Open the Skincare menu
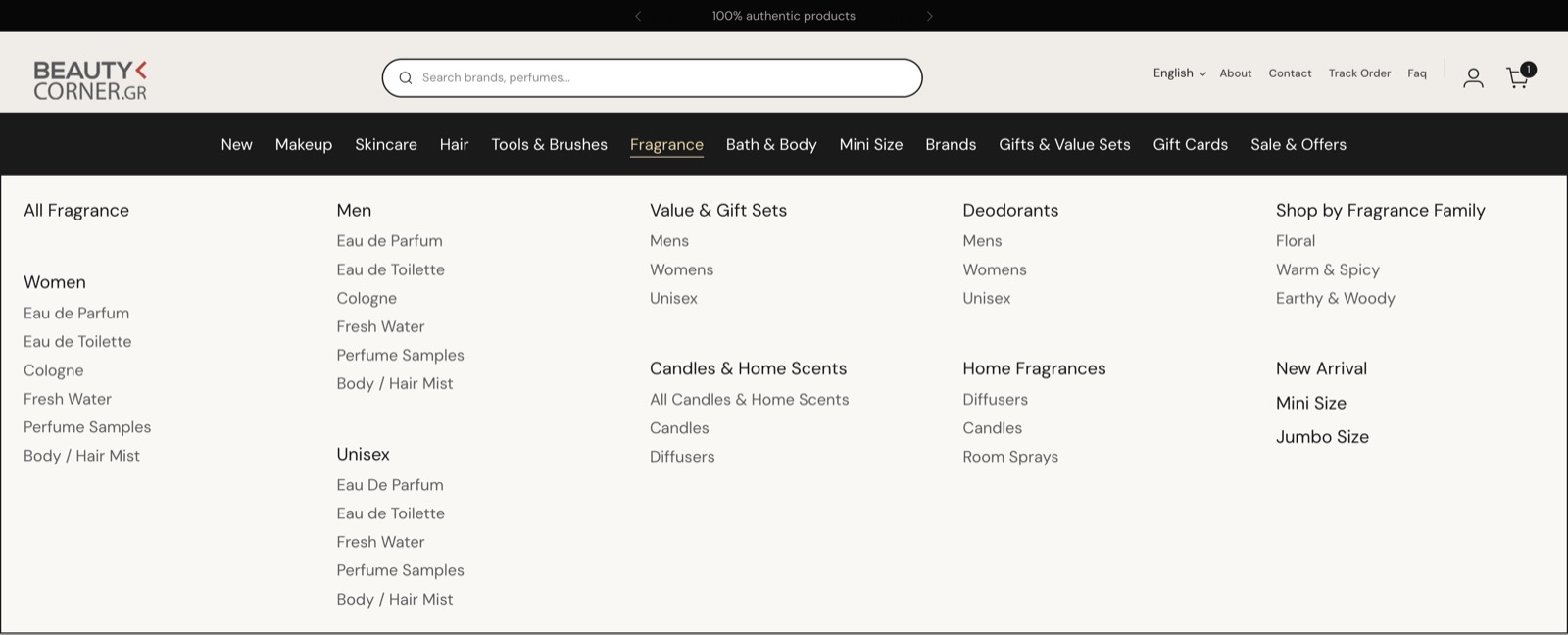Screen dimensions: 1568x635 click(386, 144)
